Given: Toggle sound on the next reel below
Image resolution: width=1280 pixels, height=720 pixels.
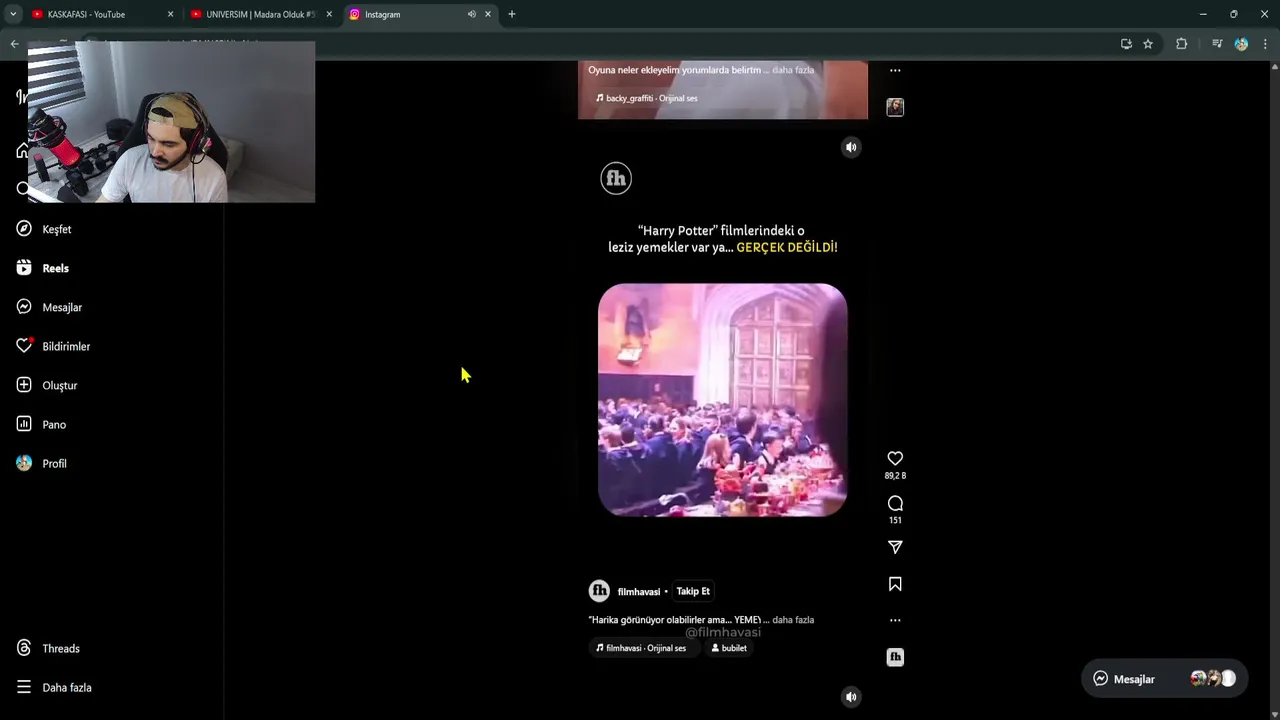Looking at the screenshot, I should click(x=851, y=697).
